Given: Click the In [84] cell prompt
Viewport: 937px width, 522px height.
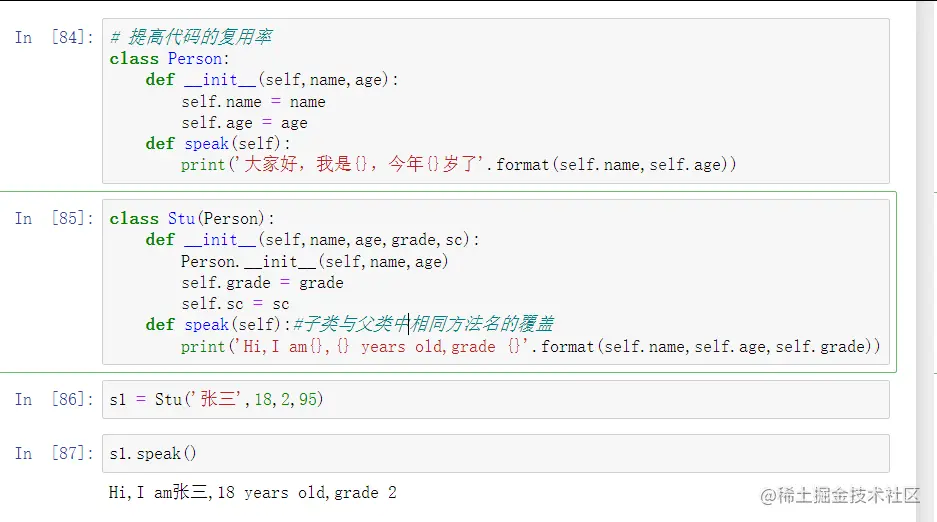Looking at the screenshot, I should click(x=54, y=37).
